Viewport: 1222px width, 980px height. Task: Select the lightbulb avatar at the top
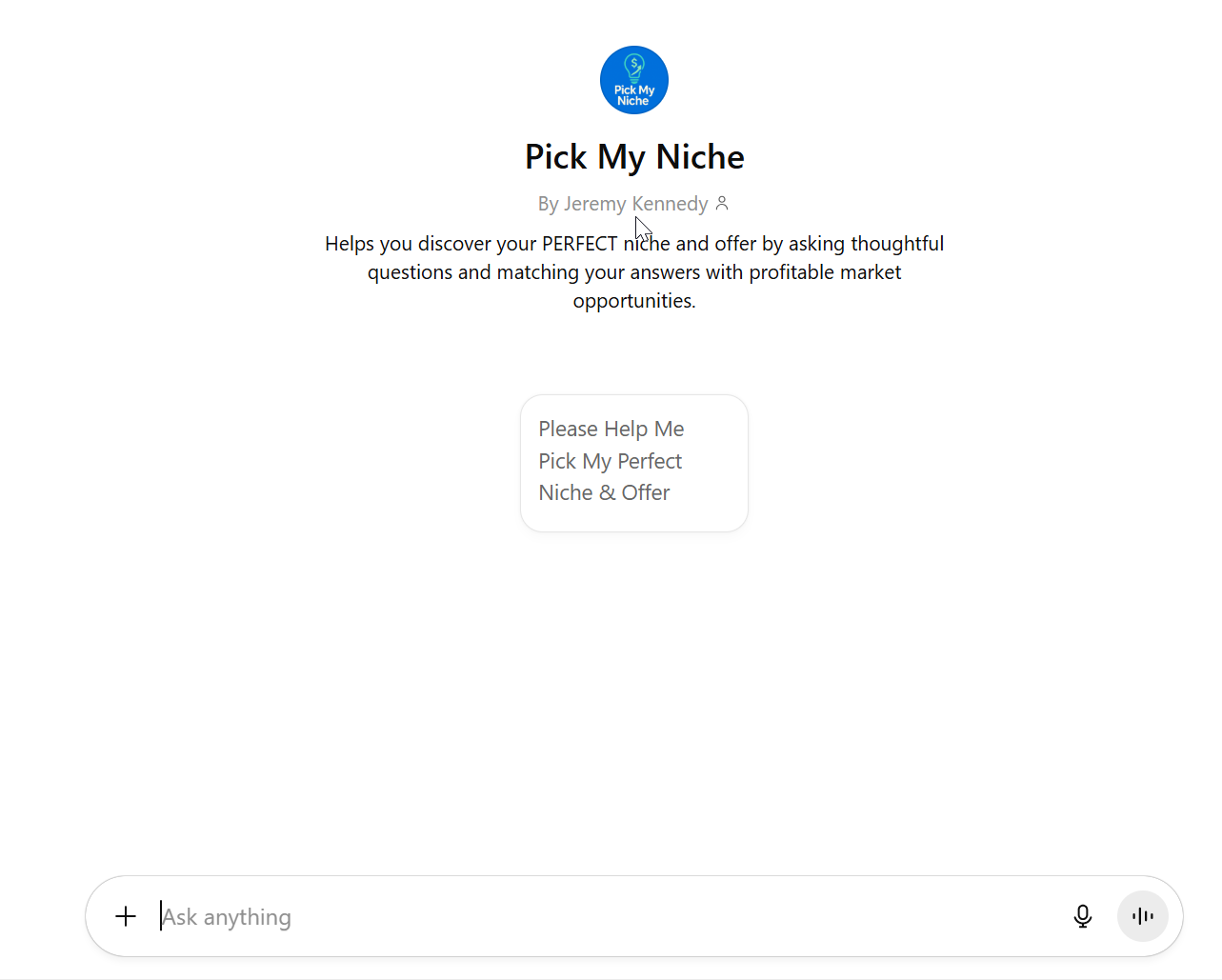pyautogui.click(x=634, y=80)
